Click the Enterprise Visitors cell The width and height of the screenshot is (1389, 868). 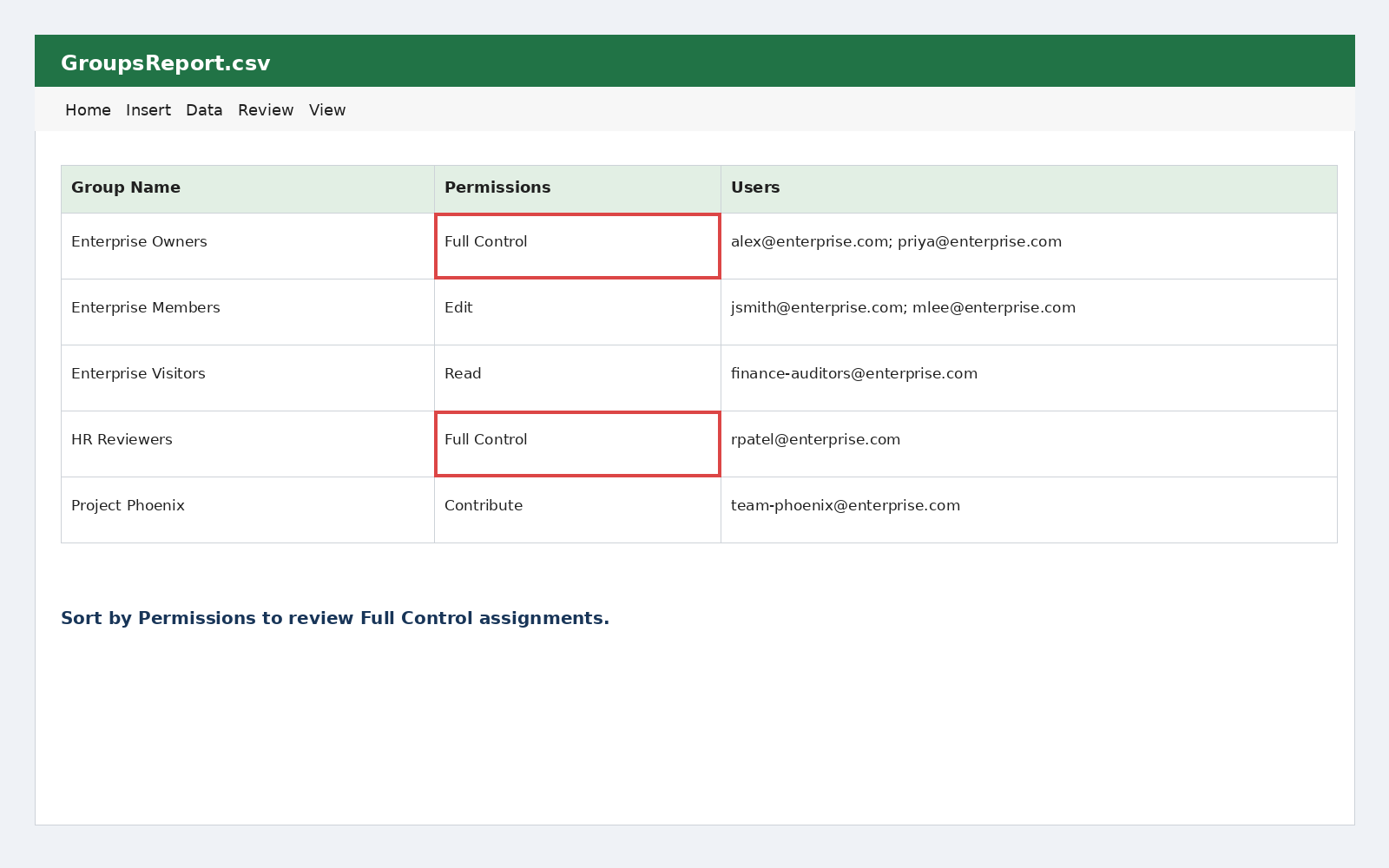[x=247, y=378]
